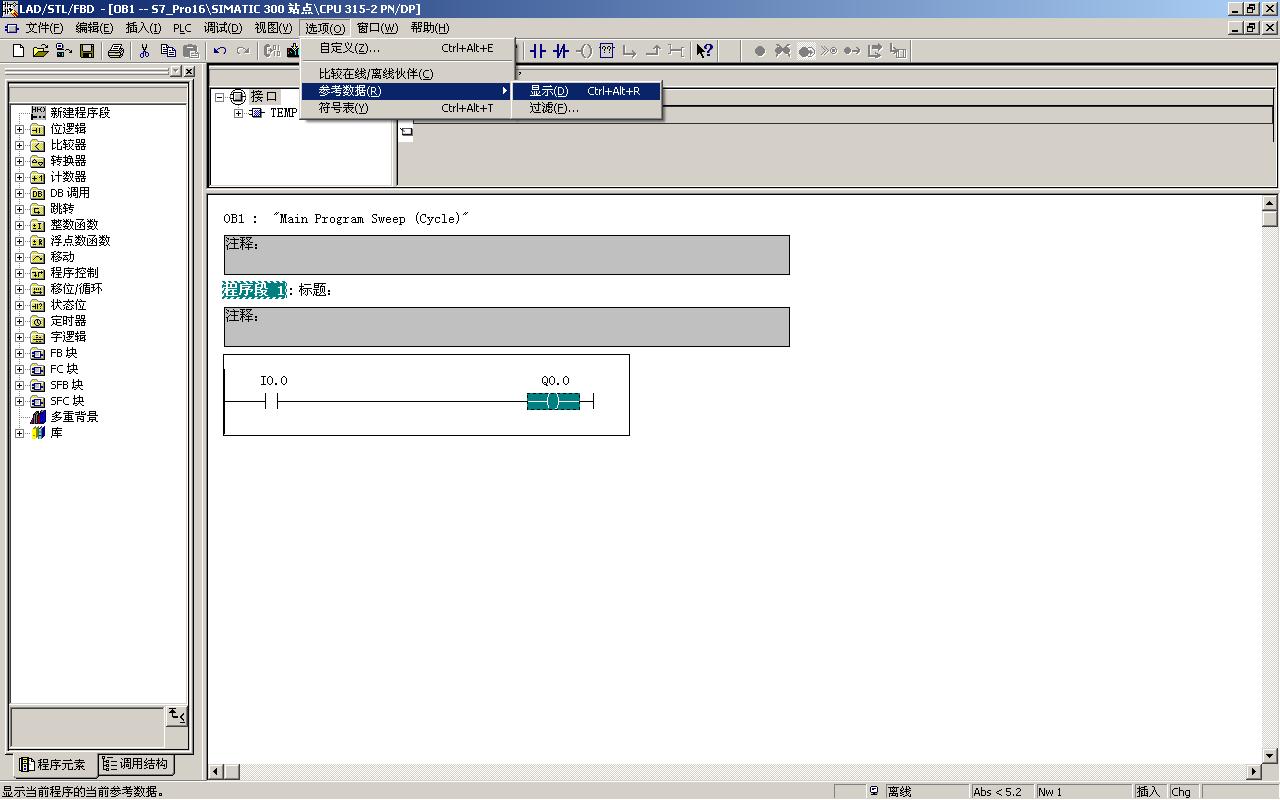Click the 程序段 1 network label
This screenshot has height=800, width=1280.
254,290
